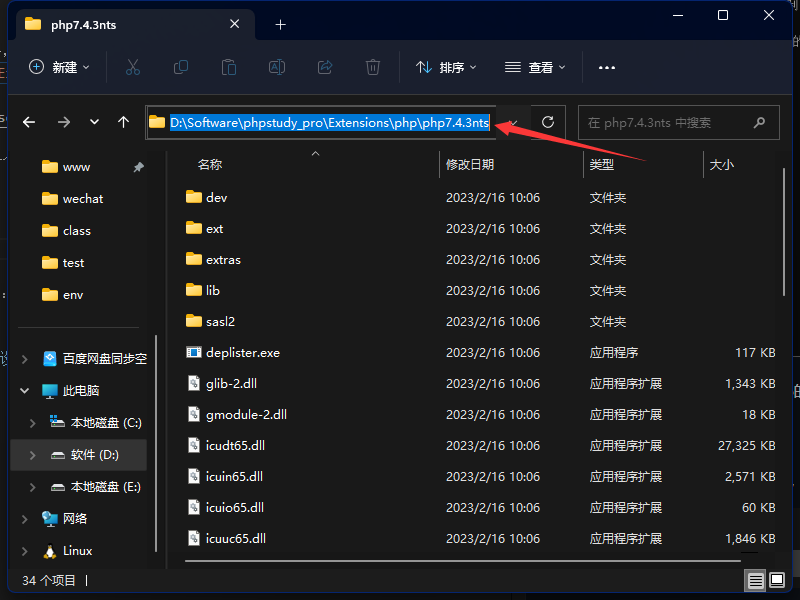Image resolution: width=800 pixels, height=600 pixels.
Task: Click the Baidu Netdisk sync icon
Action: coord(49,359)
